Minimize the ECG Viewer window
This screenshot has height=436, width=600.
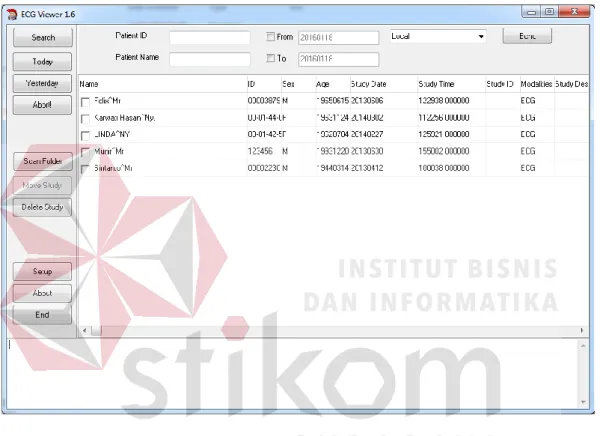531,12
